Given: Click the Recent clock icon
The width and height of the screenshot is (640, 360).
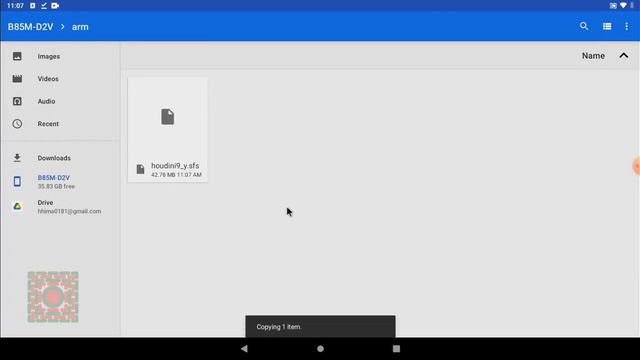Looking at the screenshot, I should (17, 124).
